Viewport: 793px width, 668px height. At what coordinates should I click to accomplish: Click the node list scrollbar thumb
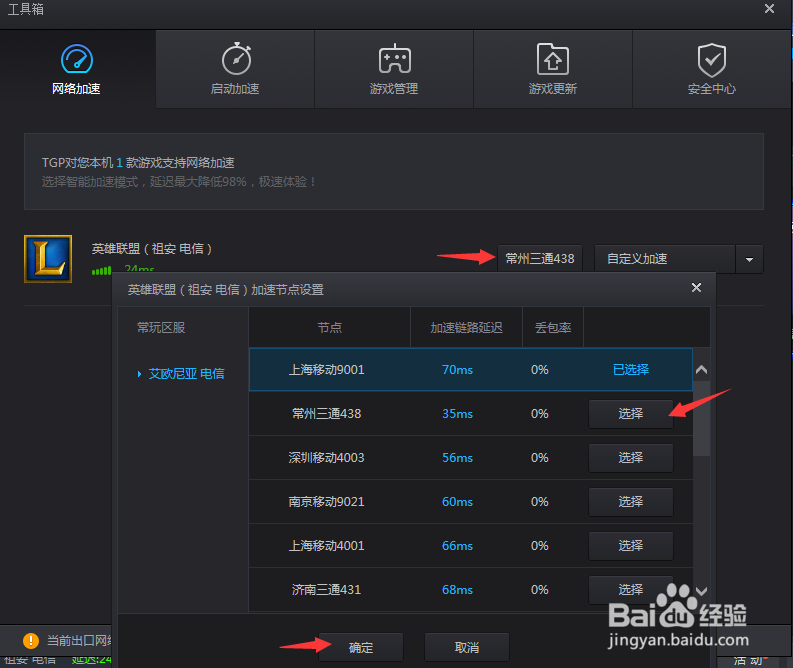(701, 419)
